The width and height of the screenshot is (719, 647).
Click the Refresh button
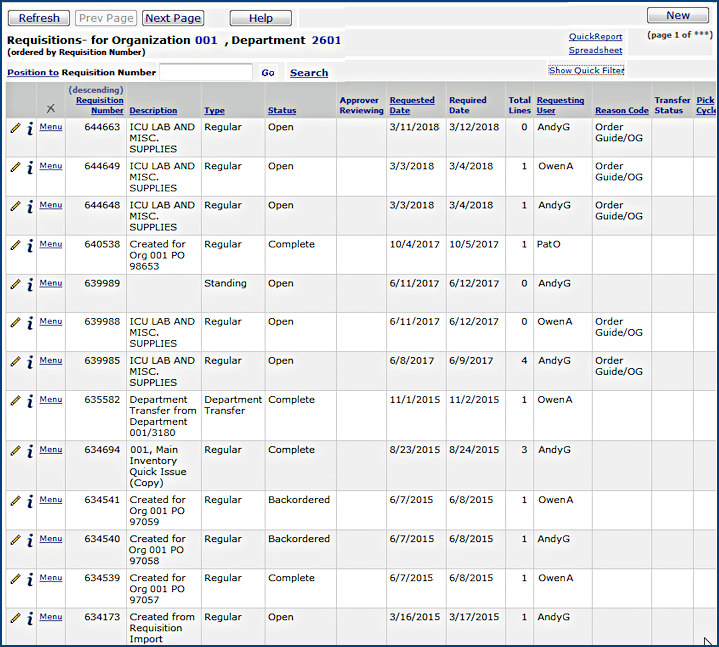39,18
